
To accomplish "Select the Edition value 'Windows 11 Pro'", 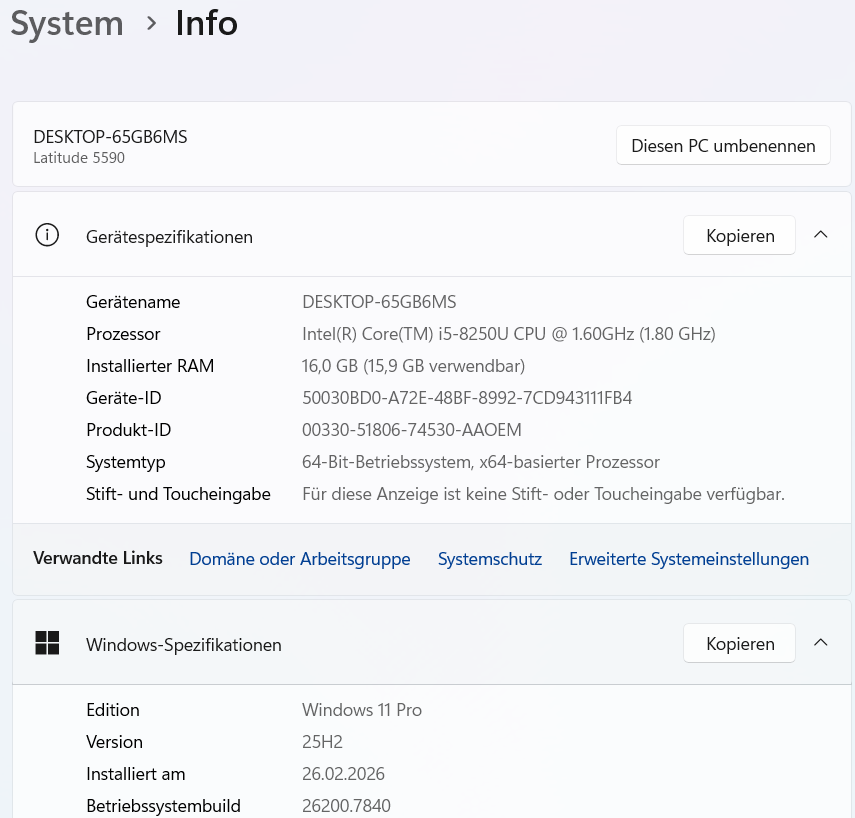I will click(x=362, y=710).
